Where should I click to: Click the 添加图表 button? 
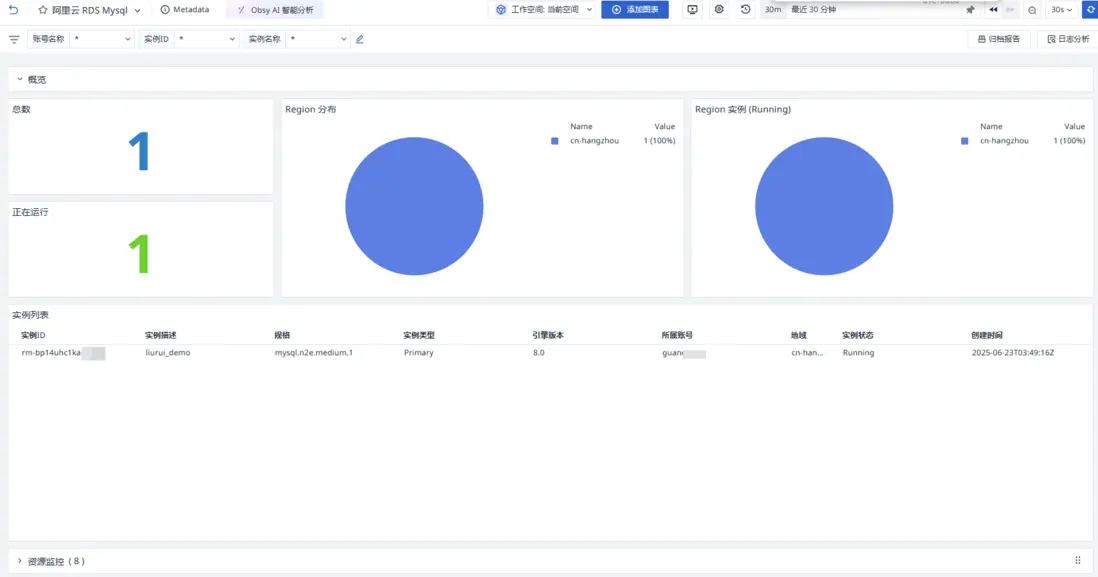[635, 10]
